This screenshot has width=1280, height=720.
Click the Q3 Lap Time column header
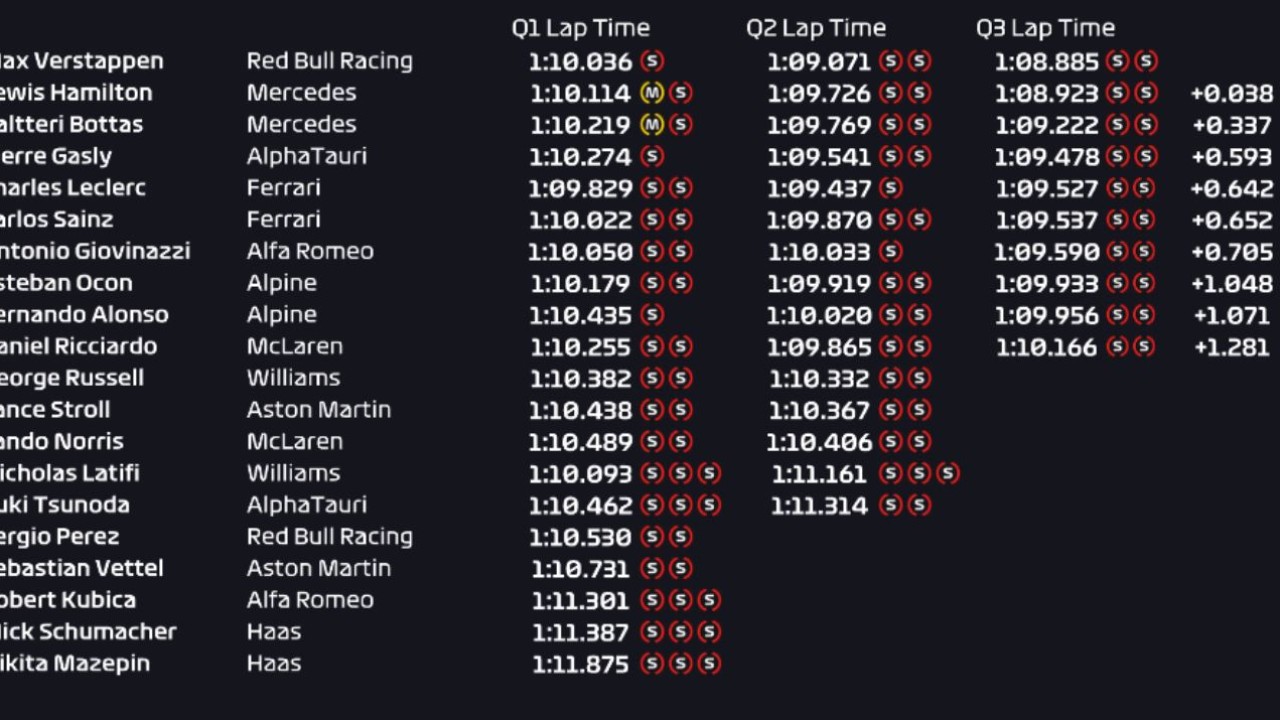coord(1045,28)
